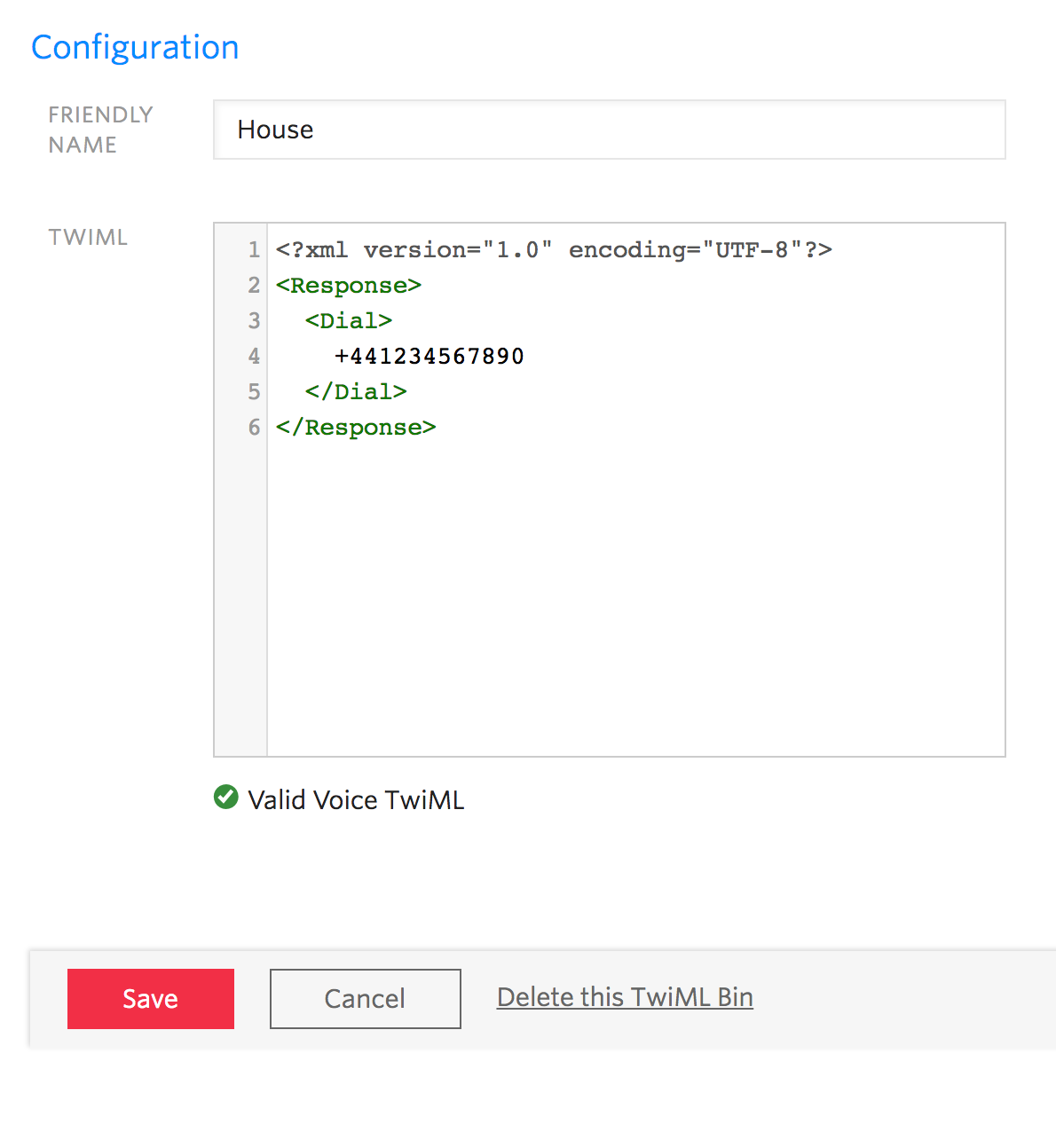Image resolution: width=1056 pixels, height=1148 pixels.
Task: Select line number 4 in gutter
Action: point(254,357)
